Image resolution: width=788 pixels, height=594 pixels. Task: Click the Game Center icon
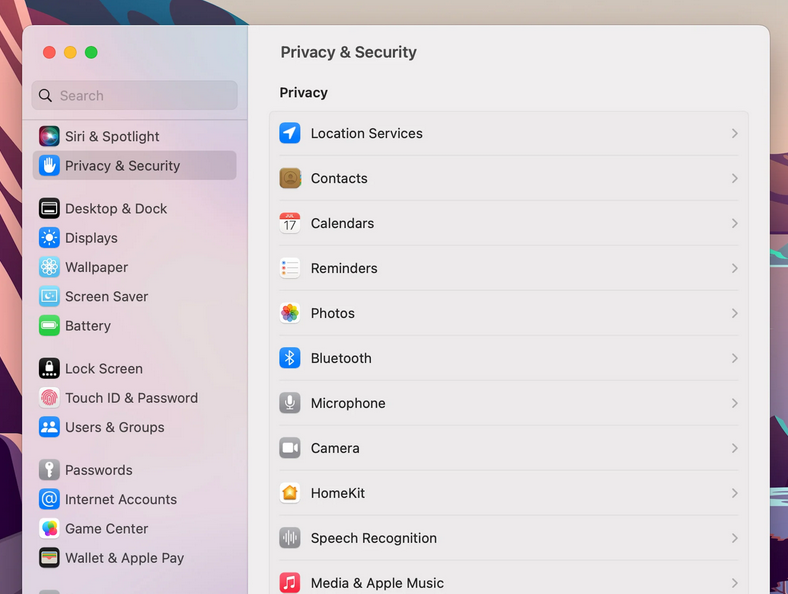[x=49, y=529]
